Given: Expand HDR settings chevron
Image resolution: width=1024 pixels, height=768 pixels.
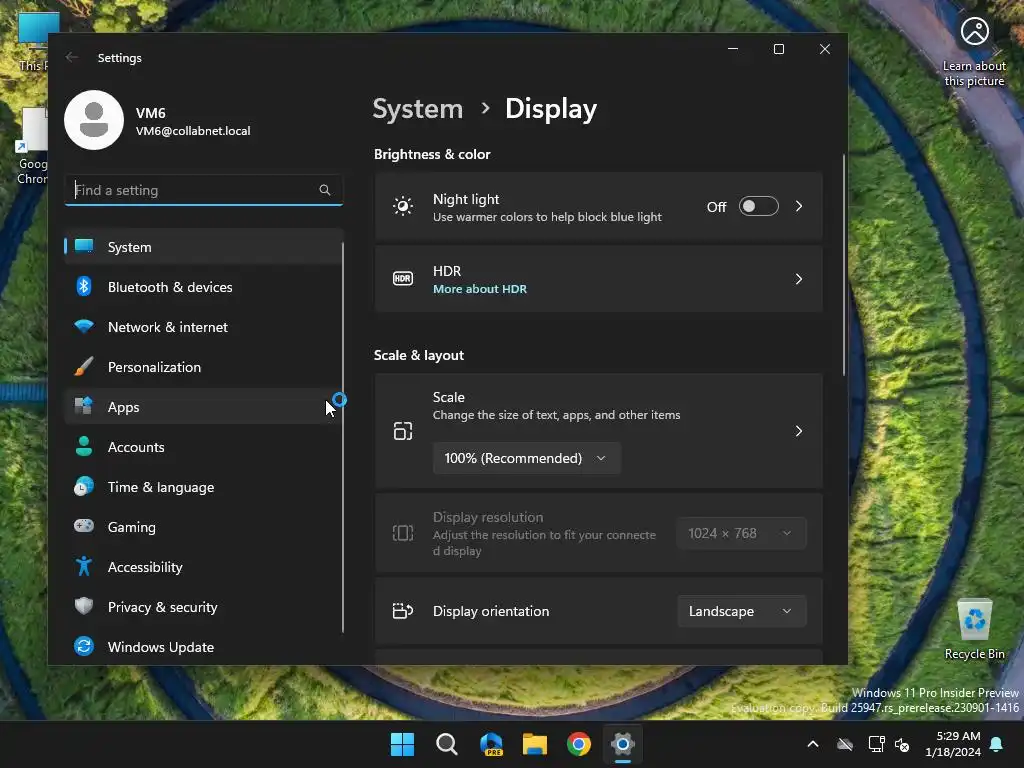Looking at the screenshot, I should click(x=799, y=279).
